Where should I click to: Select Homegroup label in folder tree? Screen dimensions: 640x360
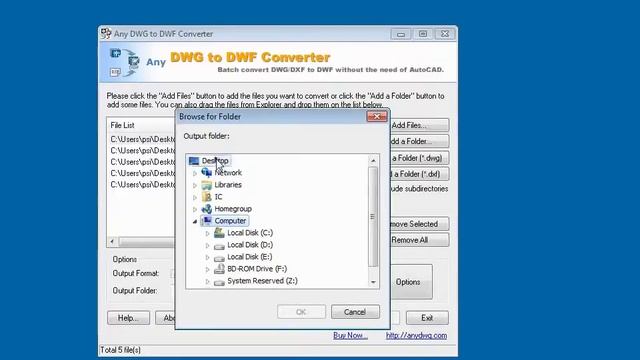233,209
